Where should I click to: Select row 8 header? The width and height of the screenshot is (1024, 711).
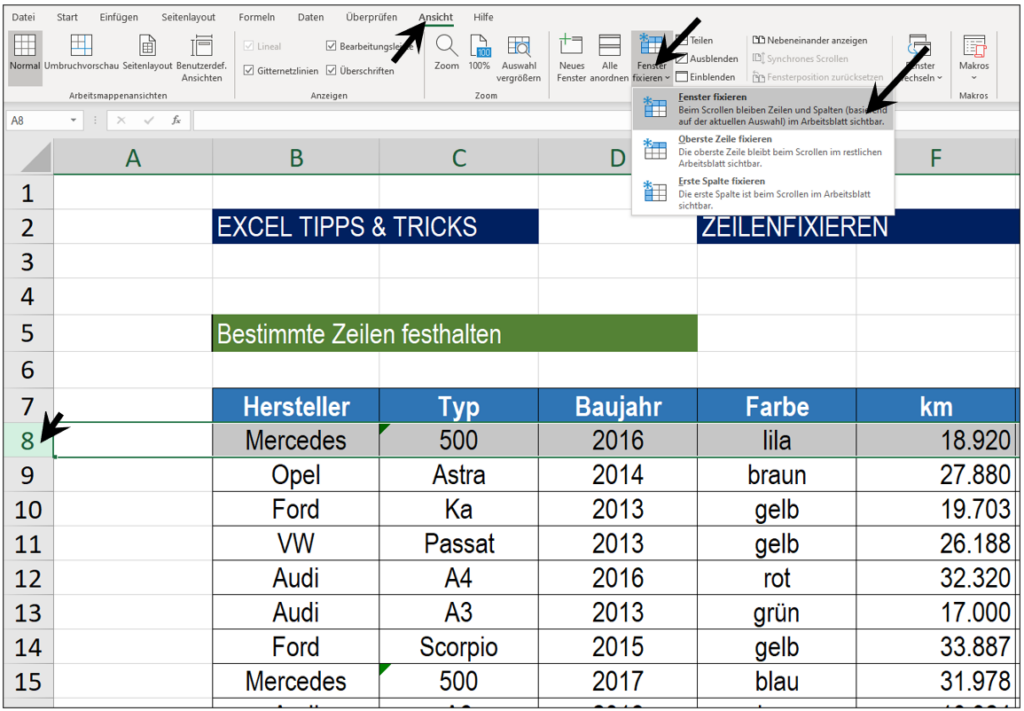pos(27,441)
